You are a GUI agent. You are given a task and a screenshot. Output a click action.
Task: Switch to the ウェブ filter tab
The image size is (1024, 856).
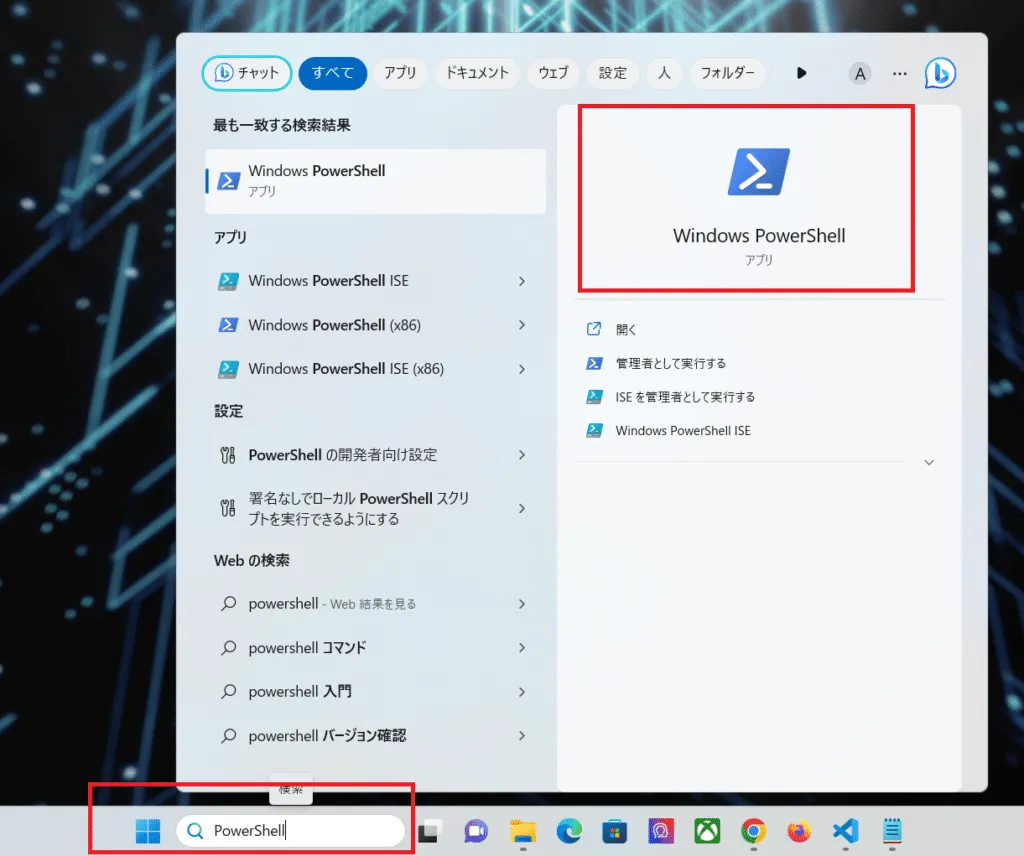[553, 72]
